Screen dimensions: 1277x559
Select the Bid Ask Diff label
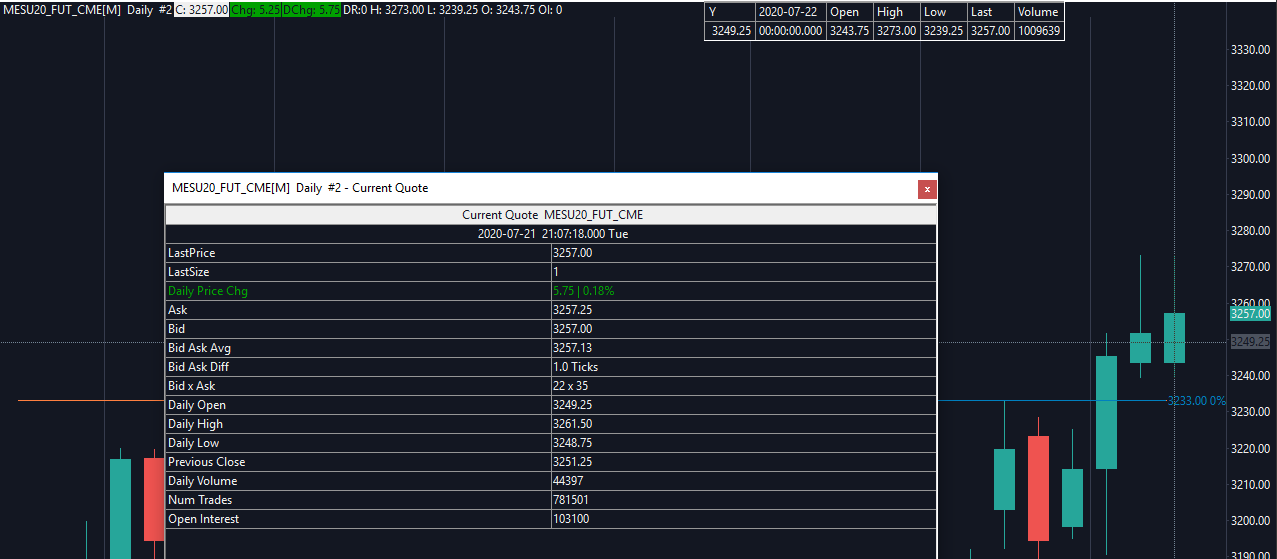coord(358,367)
